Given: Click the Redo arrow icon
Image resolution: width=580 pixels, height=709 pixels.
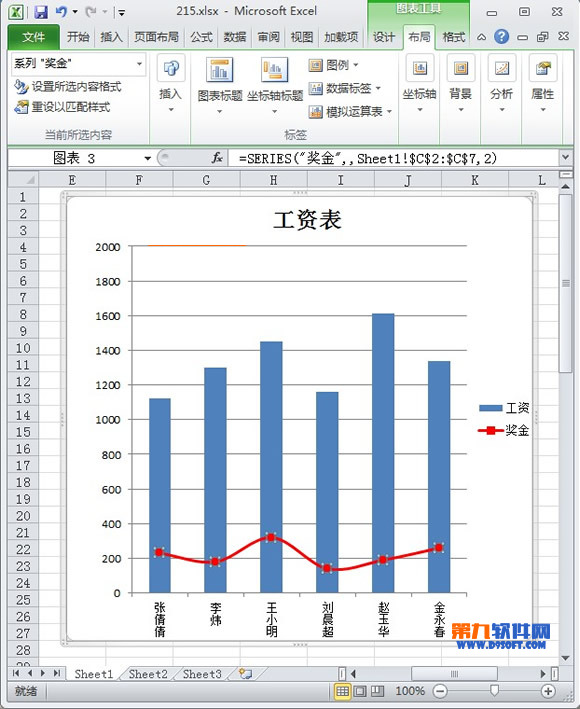Looking at the screenshot, I should 91,12.
